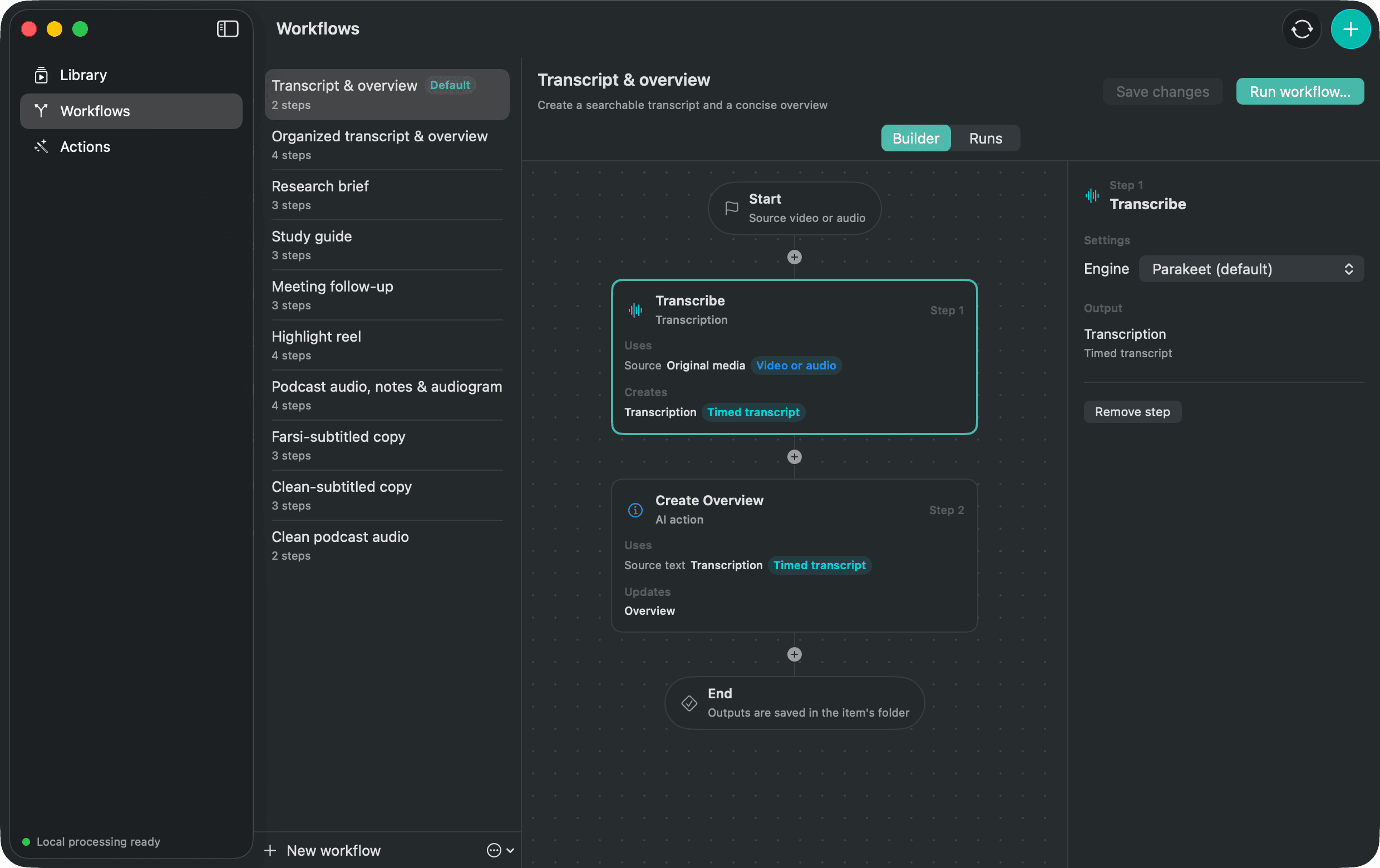Select Farsi-subtitled copy workflow
Viewport: 1380px width, 868px height.
(387, 445)
